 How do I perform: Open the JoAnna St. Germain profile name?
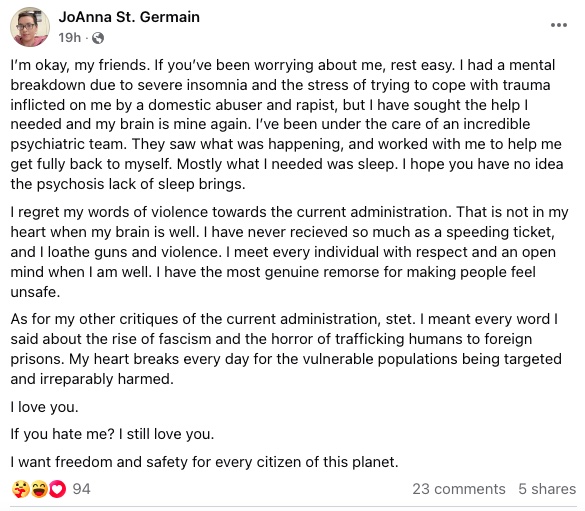[129, 17]
